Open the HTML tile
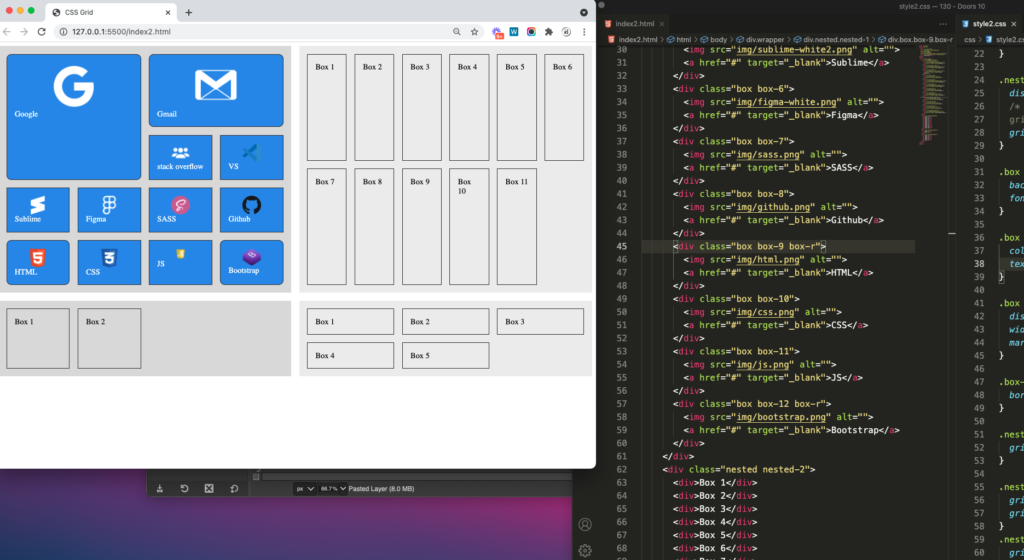This screenshot has width=1024, height=560. [38, 262]
